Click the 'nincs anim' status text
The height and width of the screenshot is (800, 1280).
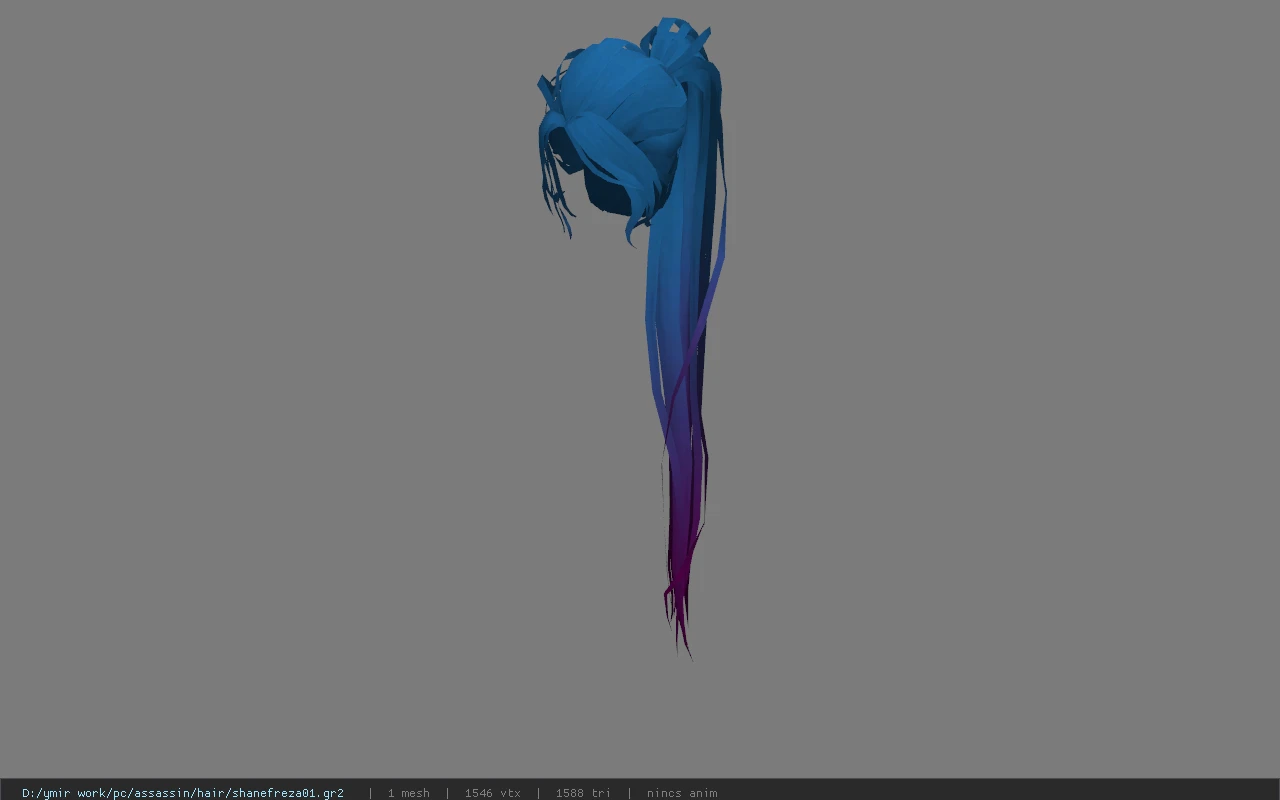coord(682,793)
